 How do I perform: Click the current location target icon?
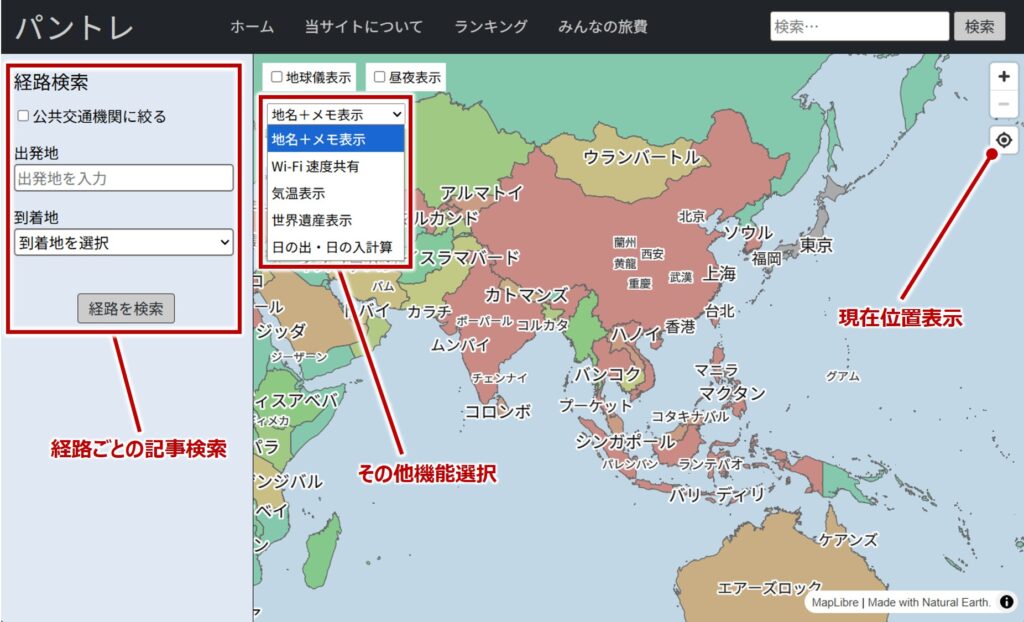pos(1004,140)
